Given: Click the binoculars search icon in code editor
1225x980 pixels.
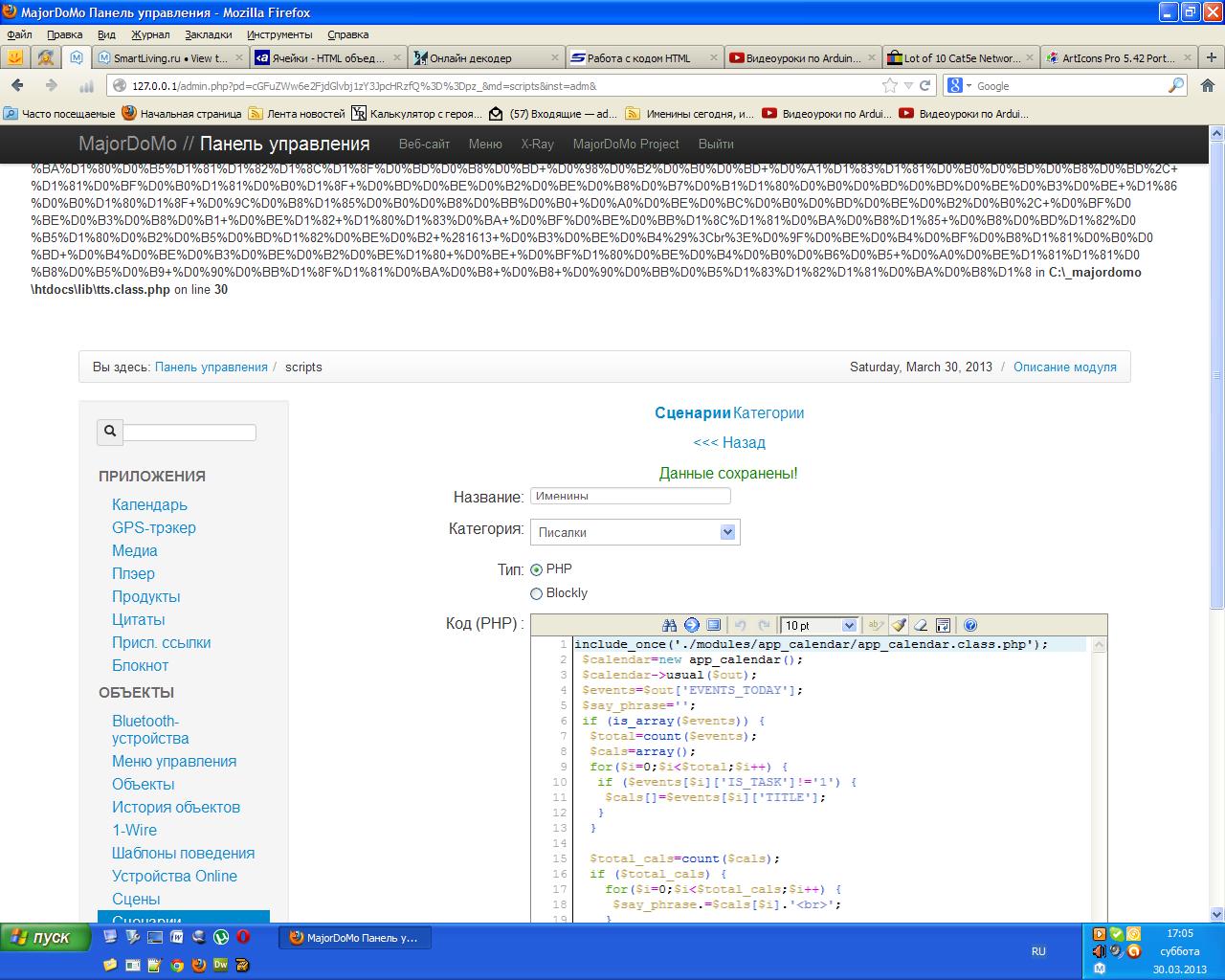Looking at the screenshot, I should click(x=670, y=625).
